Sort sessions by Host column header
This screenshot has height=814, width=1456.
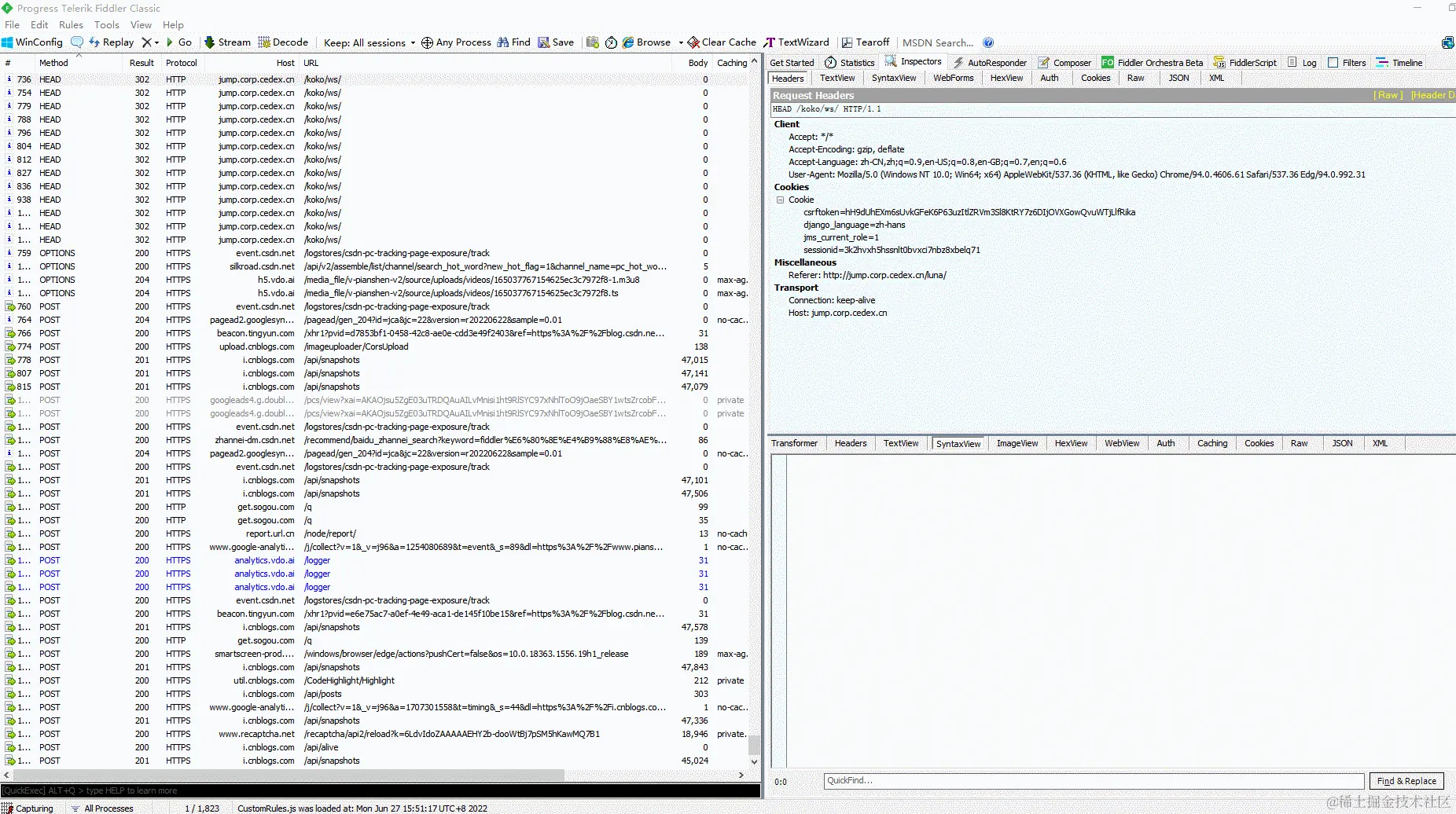285,63
